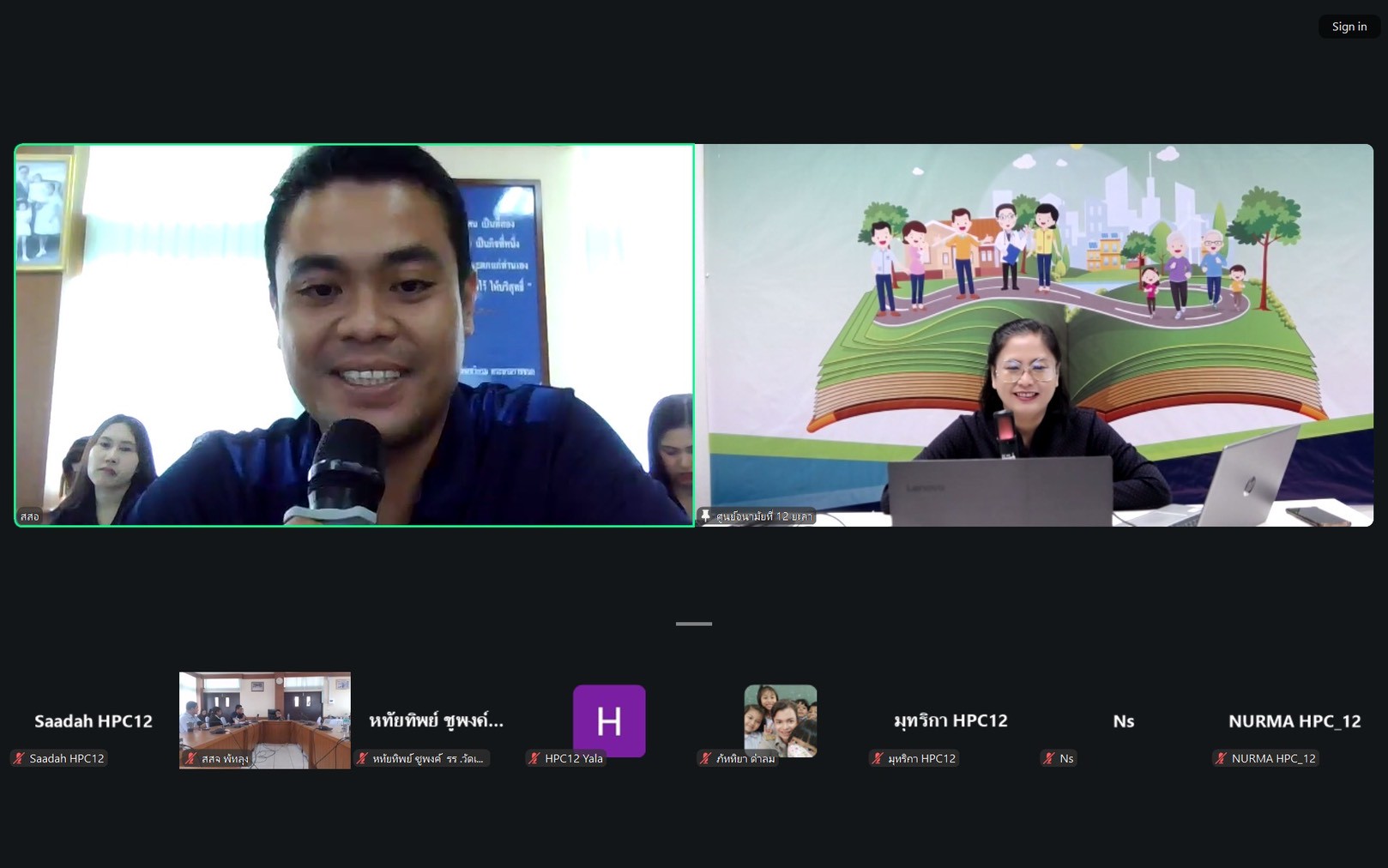Click the สสอ name label on speaker video
1388x868 pixels.
tap(30, 516)
